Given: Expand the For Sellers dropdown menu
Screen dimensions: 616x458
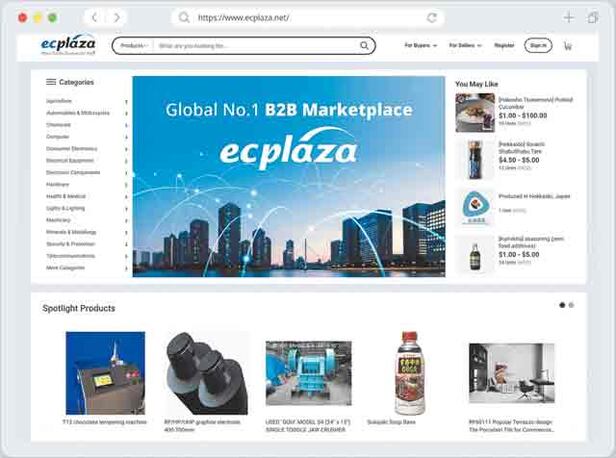Looking at the screenshot, I should pos(465,46).
